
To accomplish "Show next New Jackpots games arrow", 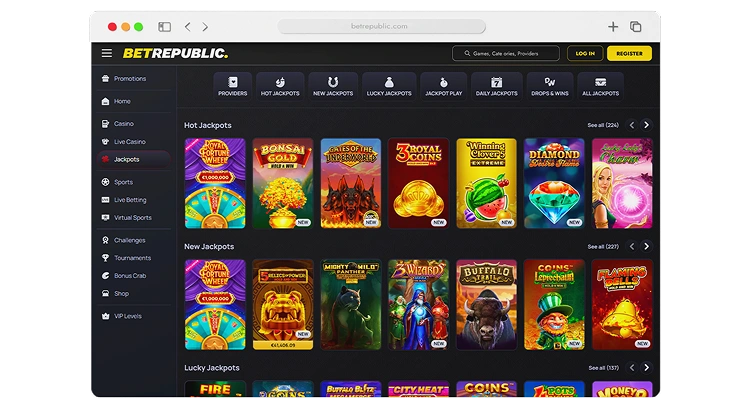I will (646, 247).
